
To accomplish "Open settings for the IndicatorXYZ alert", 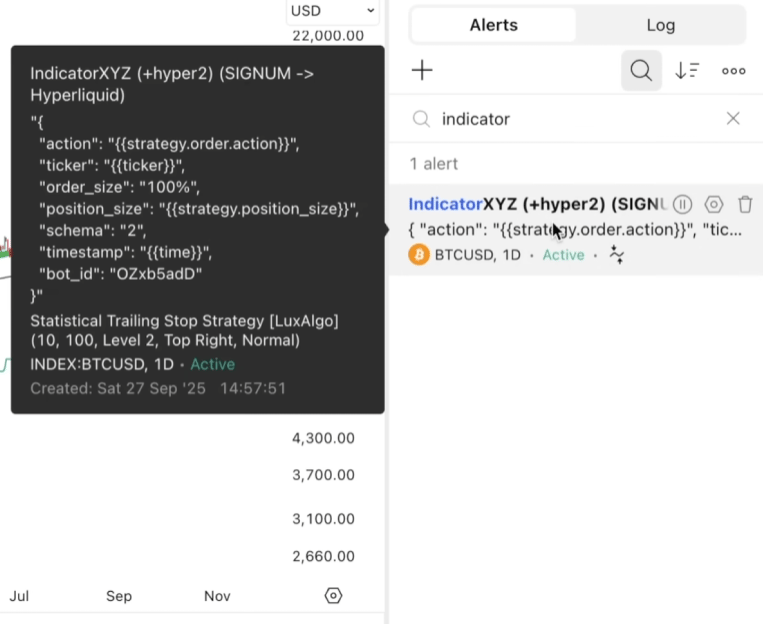I will click(713, 204).
